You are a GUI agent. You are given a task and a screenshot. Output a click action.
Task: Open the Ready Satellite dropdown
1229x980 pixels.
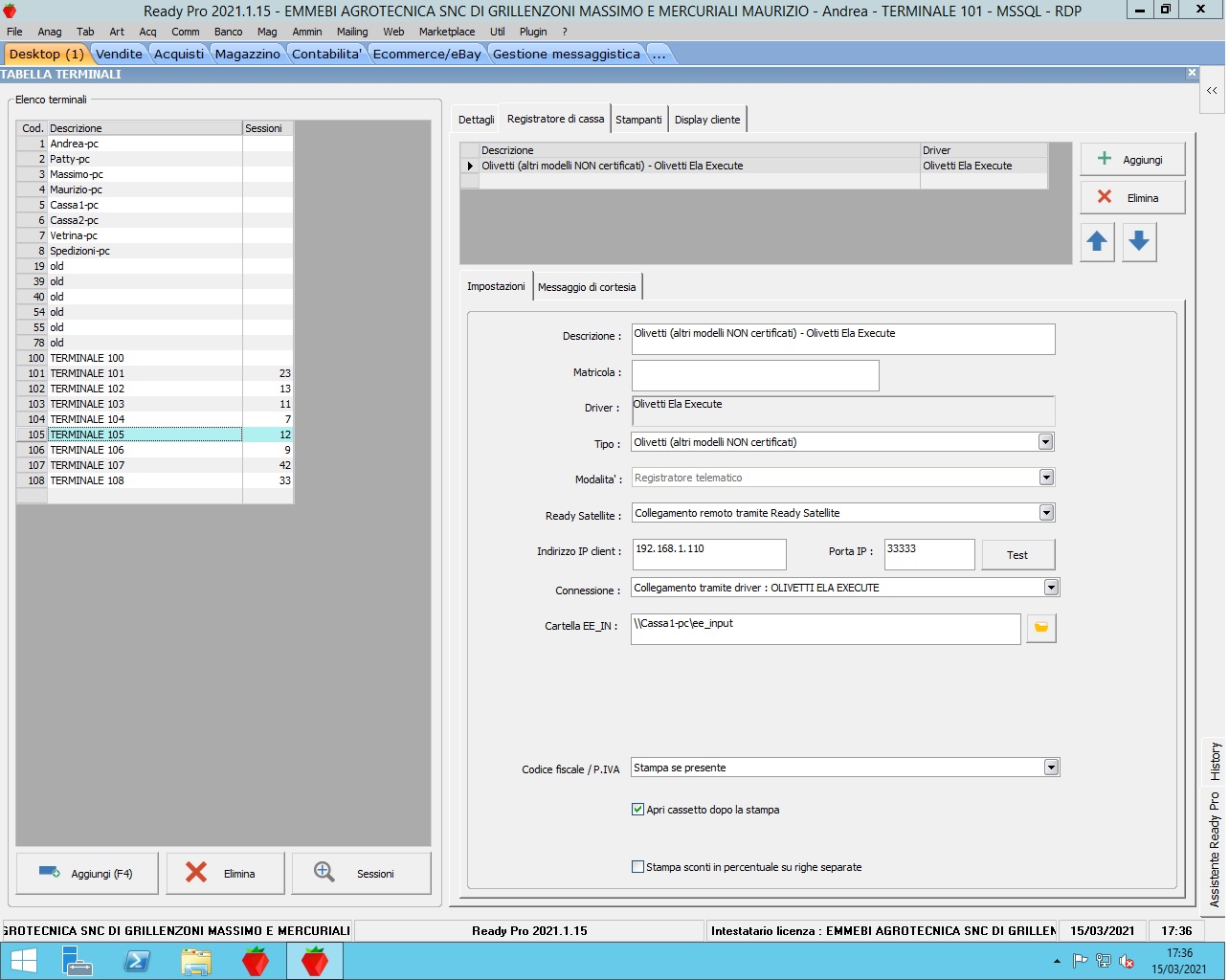coord(1045,513)
